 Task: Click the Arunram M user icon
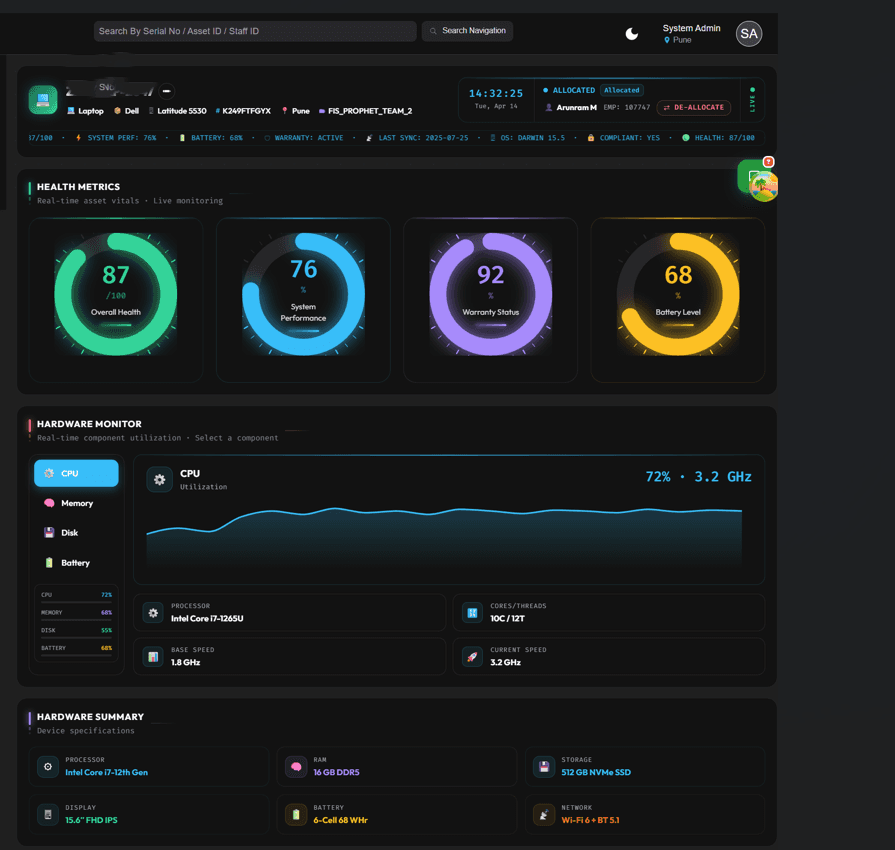click(x=549, y=107)
